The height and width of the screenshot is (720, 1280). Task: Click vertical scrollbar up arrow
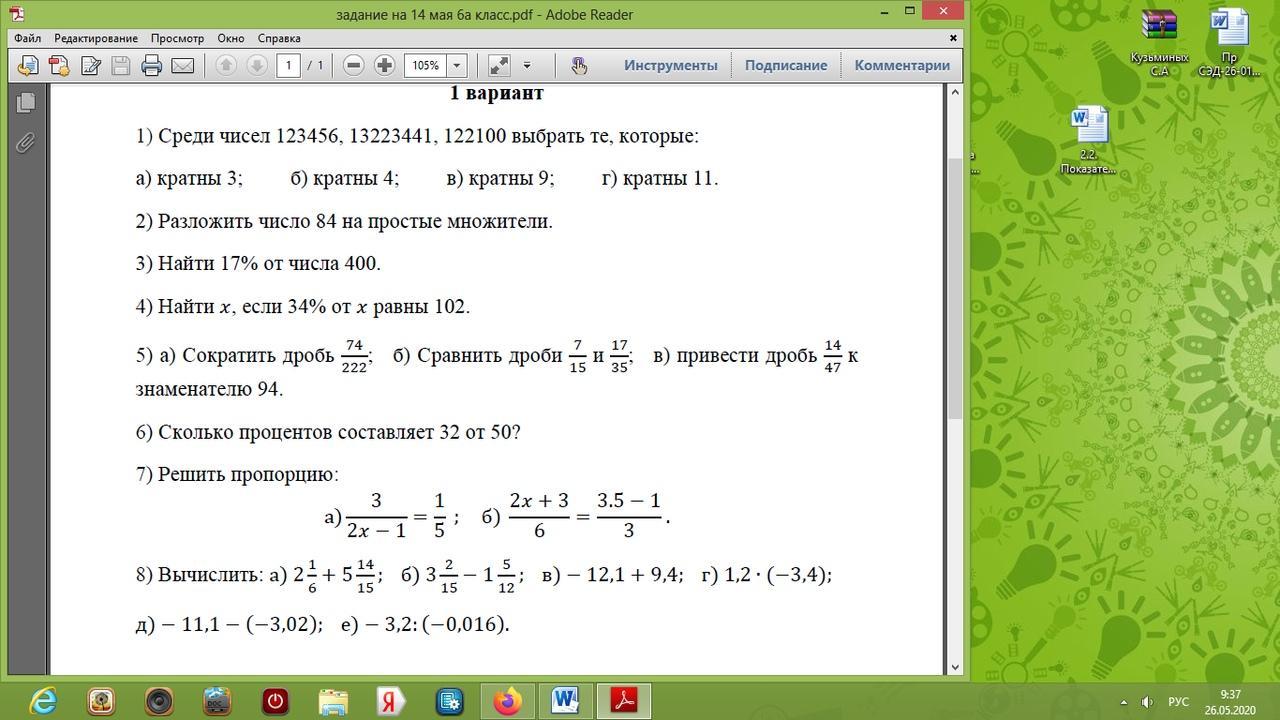(x=955, y=92)
